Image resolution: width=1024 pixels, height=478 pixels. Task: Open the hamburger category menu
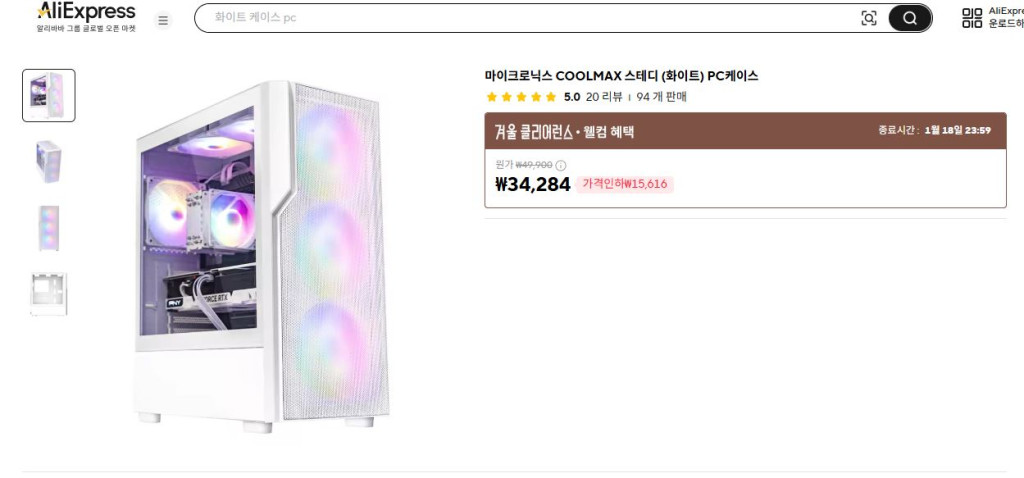click(x=163, y=20)
